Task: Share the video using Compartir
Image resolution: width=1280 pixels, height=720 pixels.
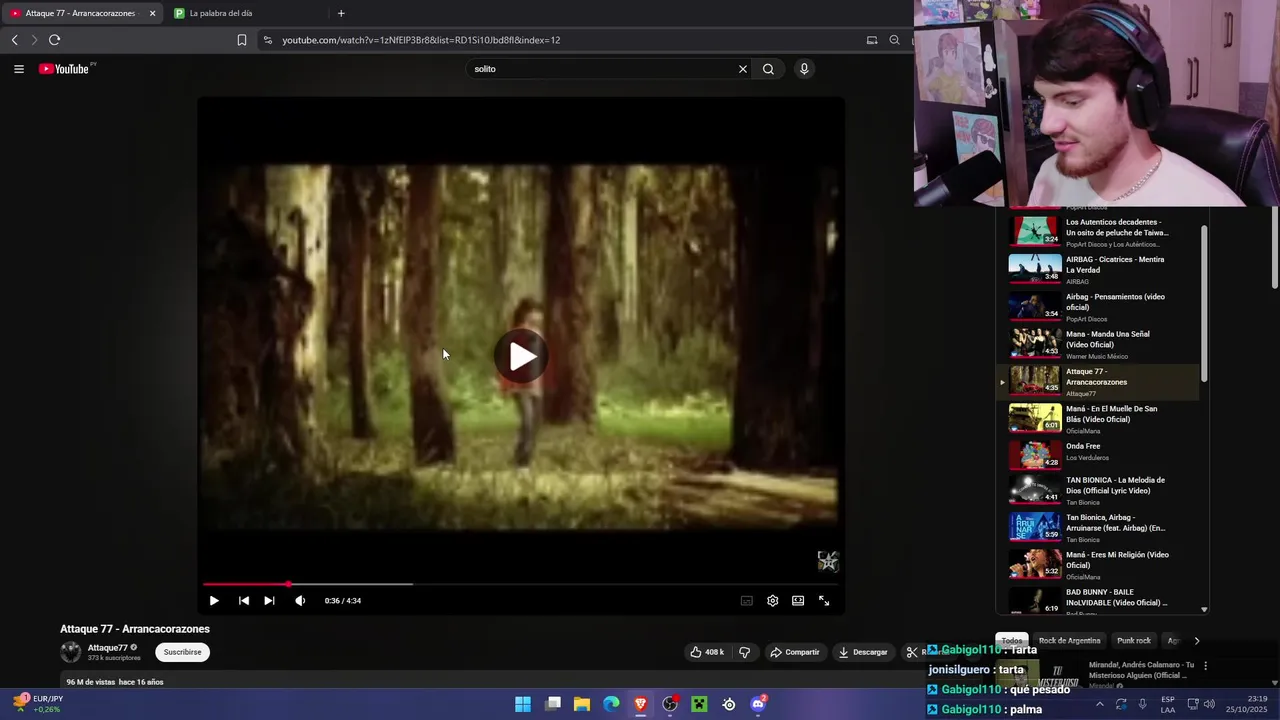Action: click(x=795, y=652)
